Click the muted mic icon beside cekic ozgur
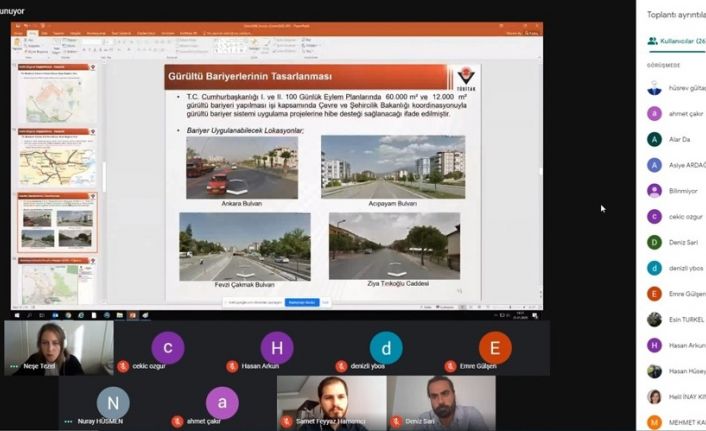The height and width of the screenshot is (431, 706). 123,367
